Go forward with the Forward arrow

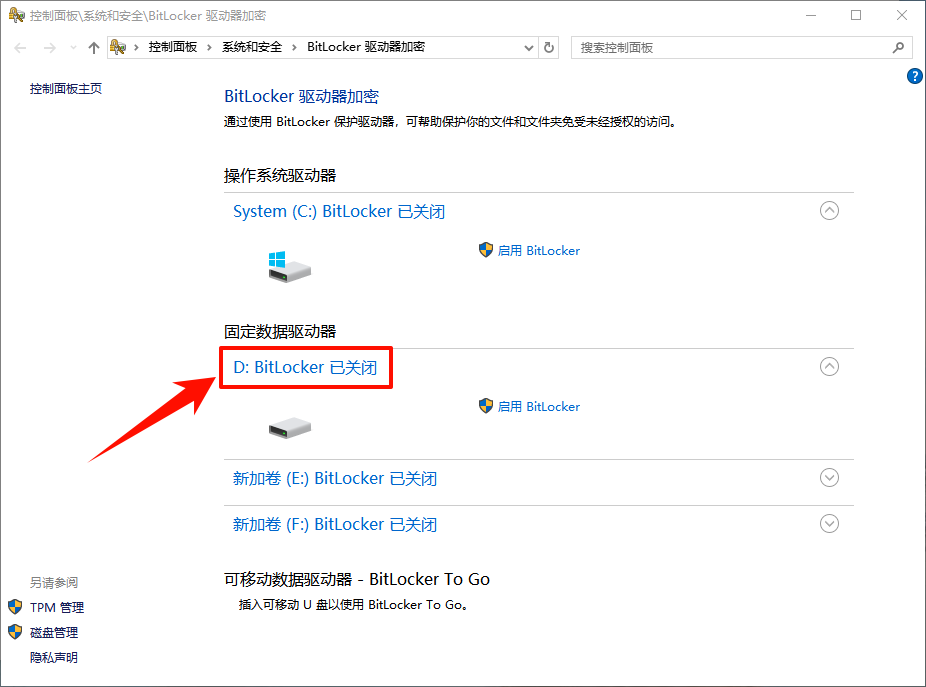(x=50, y=48)
